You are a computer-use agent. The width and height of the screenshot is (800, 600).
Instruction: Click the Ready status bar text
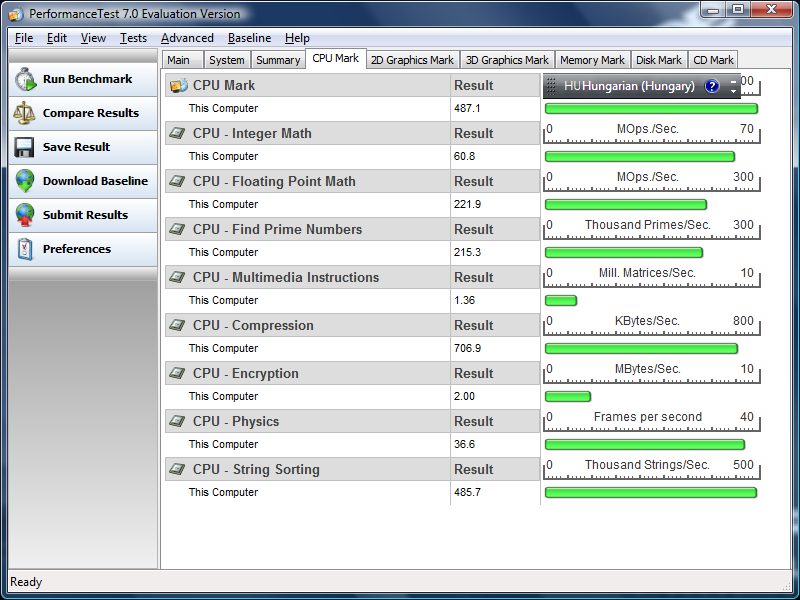(x=26, y=582)
